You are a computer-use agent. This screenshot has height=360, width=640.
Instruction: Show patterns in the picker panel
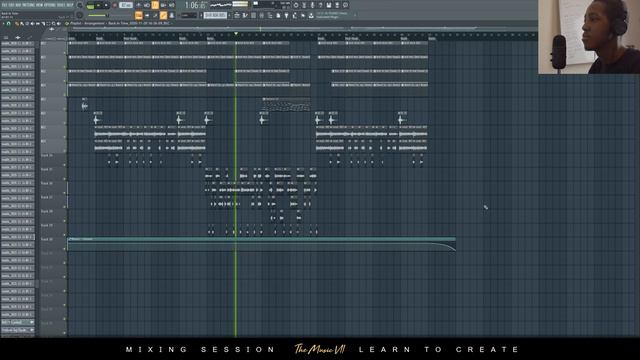(6, 37)
